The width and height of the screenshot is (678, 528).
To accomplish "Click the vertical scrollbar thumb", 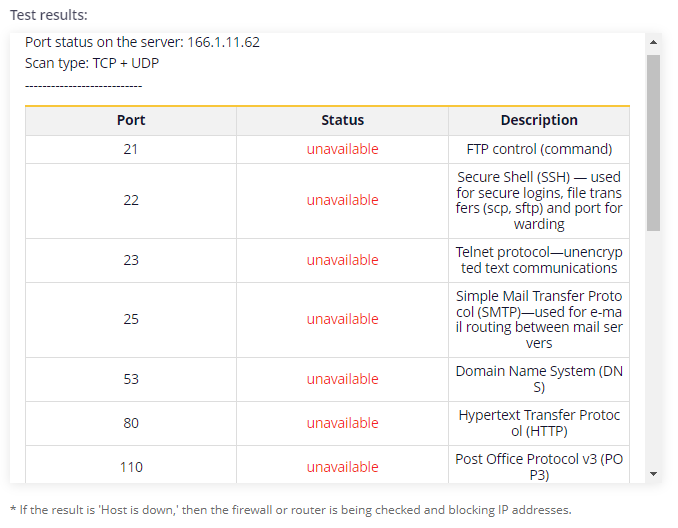I will click(x=653, y=143).
